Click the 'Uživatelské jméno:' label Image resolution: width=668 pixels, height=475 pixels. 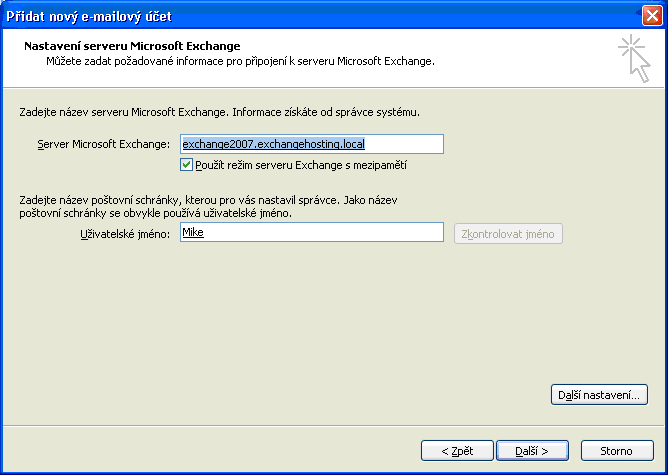click(x=125, y=234)
